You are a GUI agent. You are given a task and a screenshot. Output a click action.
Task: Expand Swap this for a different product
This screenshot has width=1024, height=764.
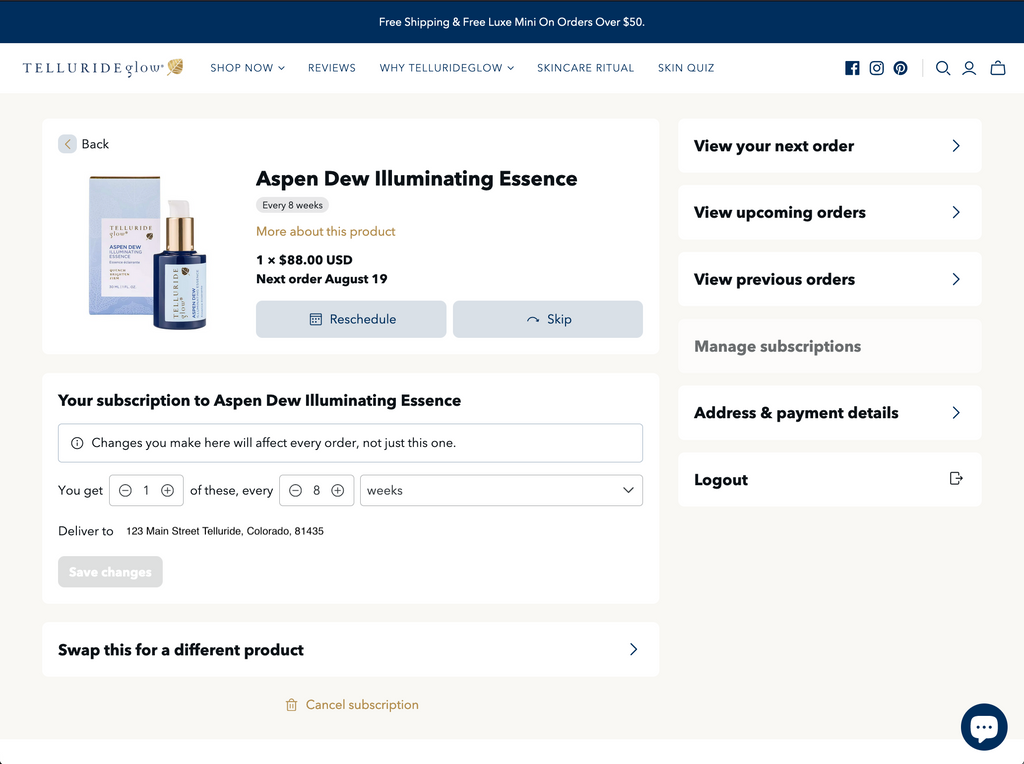(351, 650)
